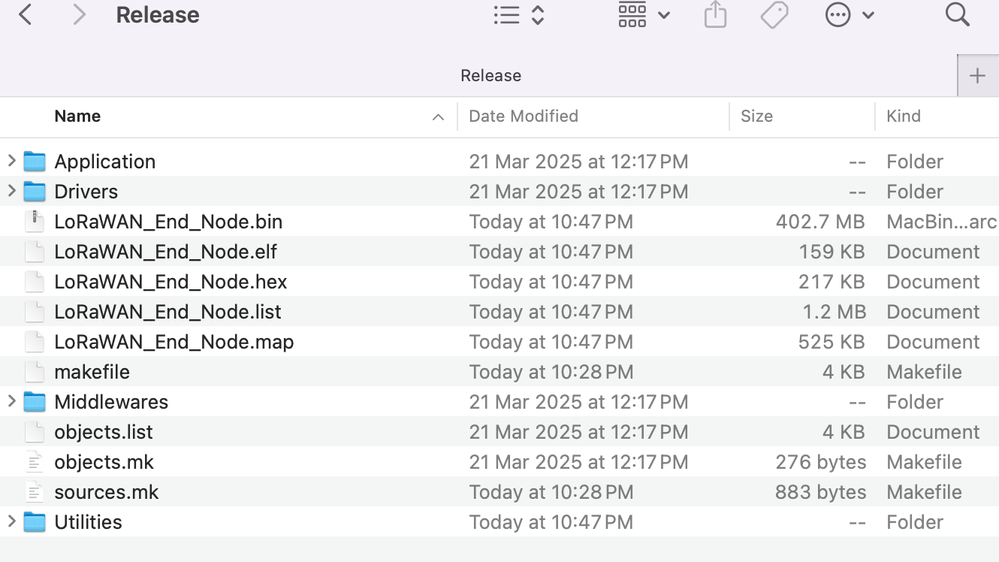
Task: Go forward with the right chevron
Action: (79, 15)
